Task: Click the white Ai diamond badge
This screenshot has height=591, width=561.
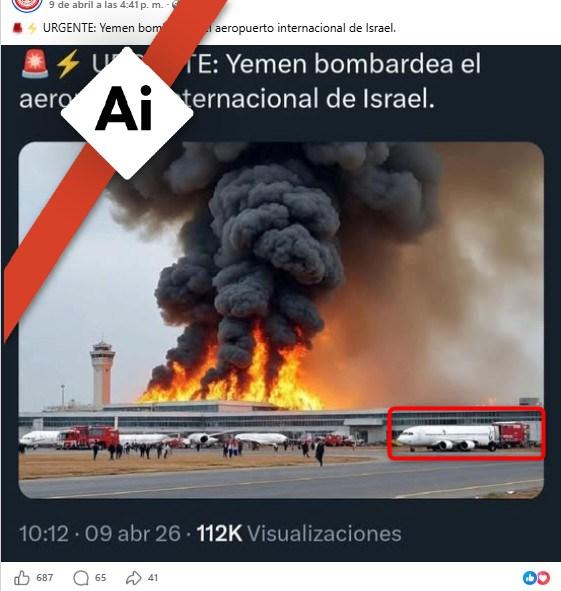Action: pyautogui.click(x=127, y=112)
